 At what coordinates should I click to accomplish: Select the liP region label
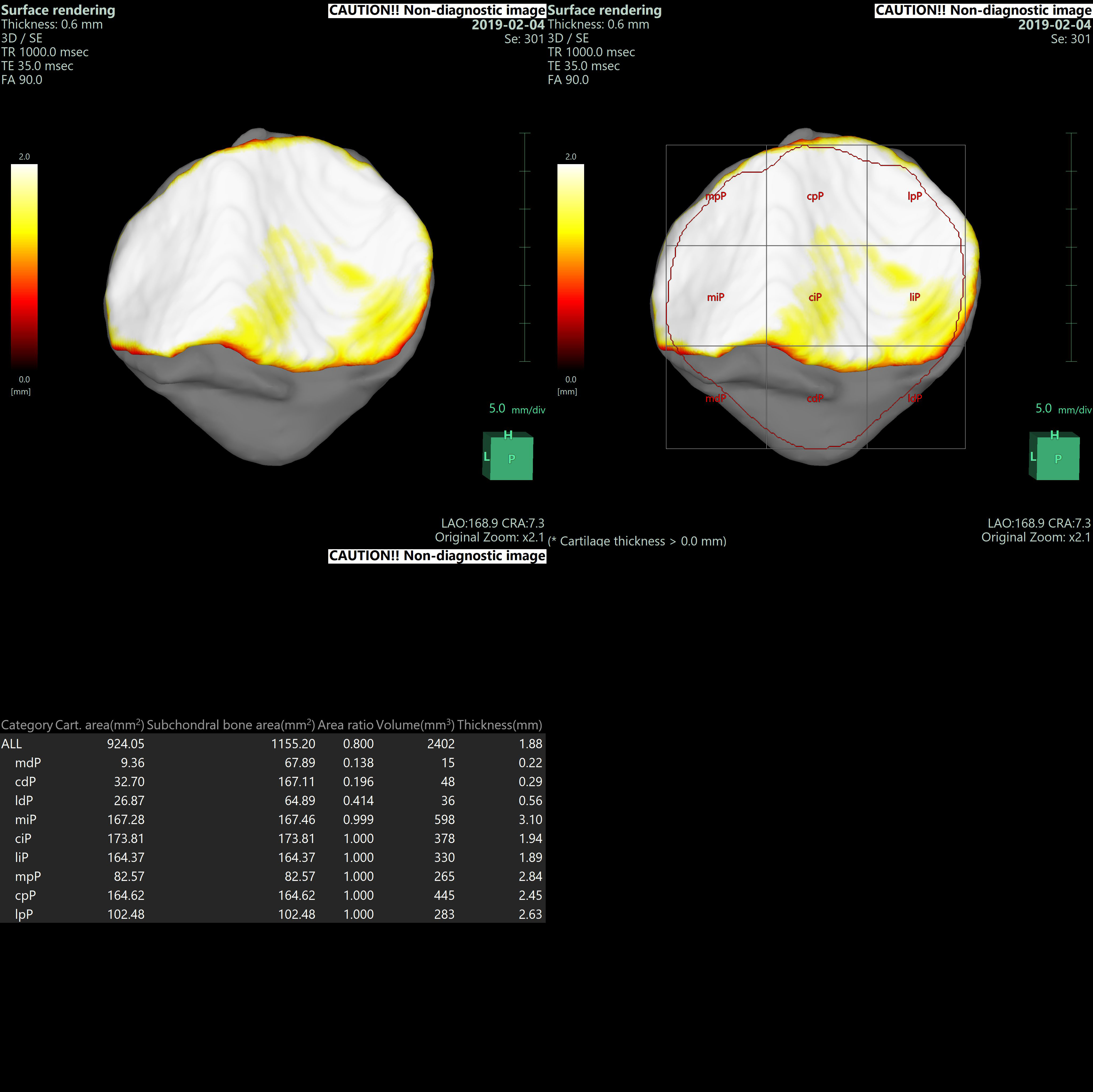coord(915,297)
